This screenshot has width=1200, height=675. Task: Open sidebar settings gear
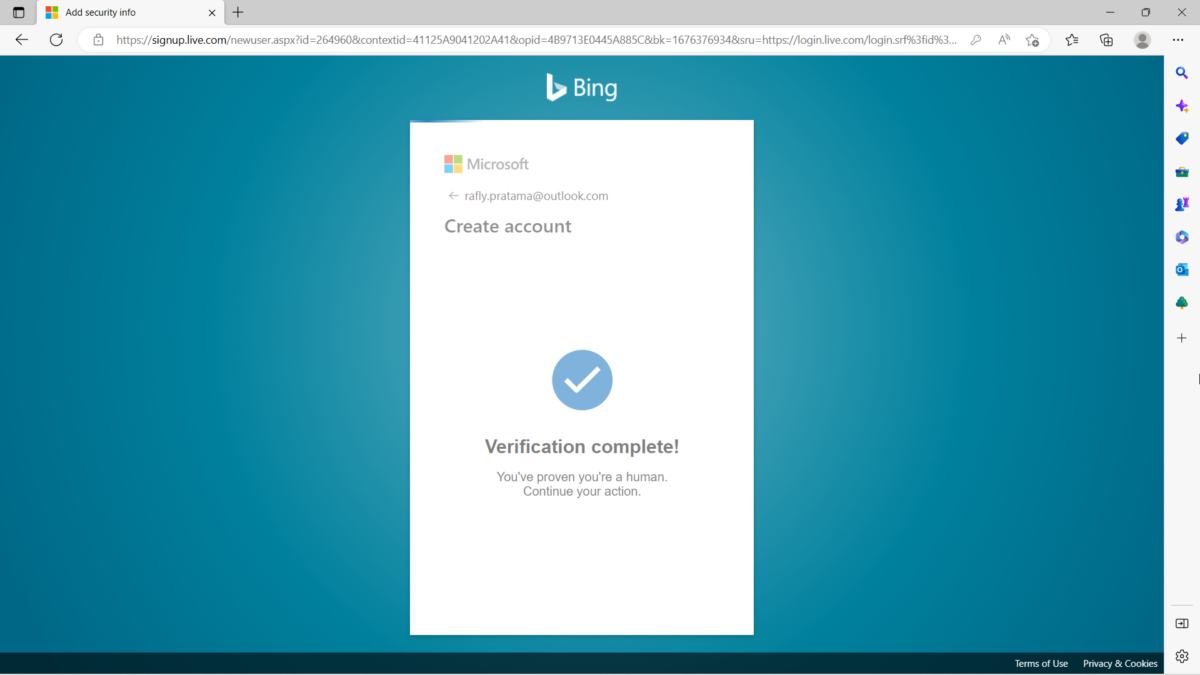[1182, 657]
